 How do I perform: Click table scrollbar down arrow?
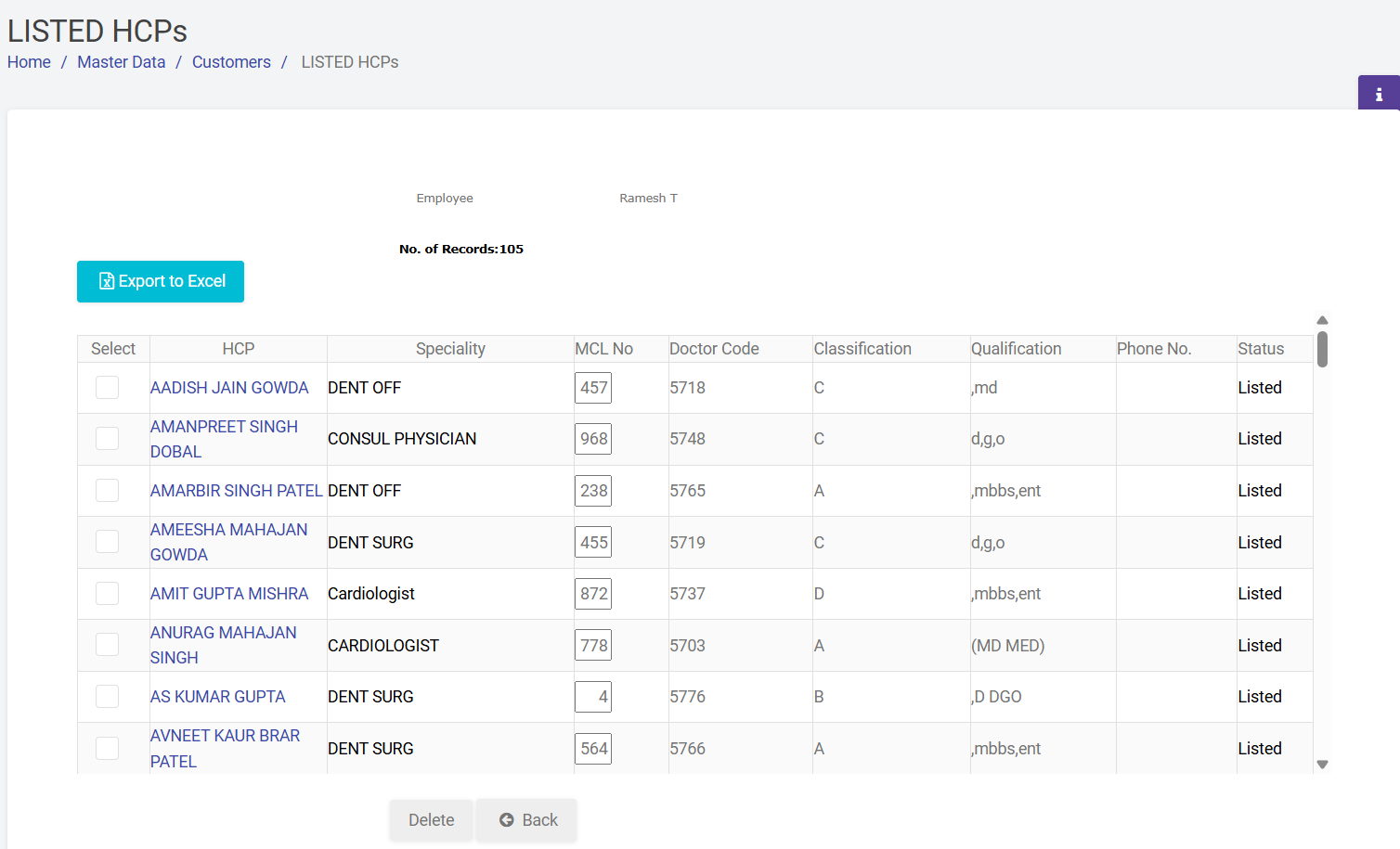point(1322,765)
